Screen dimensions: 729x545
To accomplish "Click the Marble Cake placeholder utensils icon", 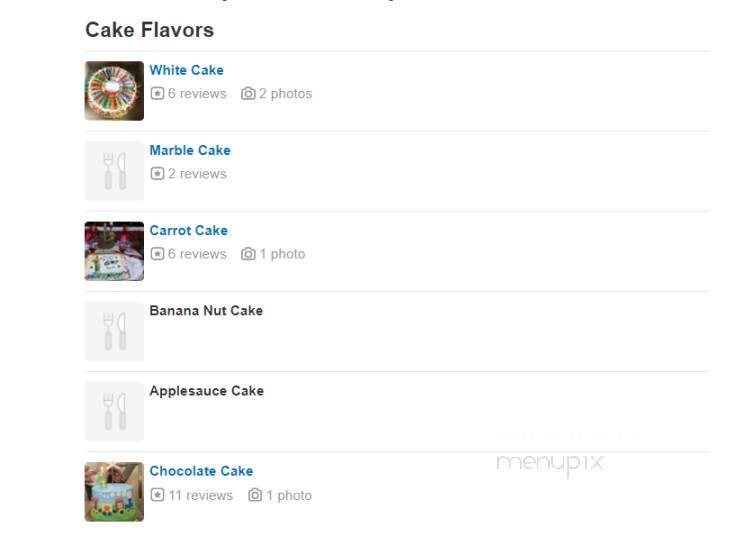I will click(114, 171).
